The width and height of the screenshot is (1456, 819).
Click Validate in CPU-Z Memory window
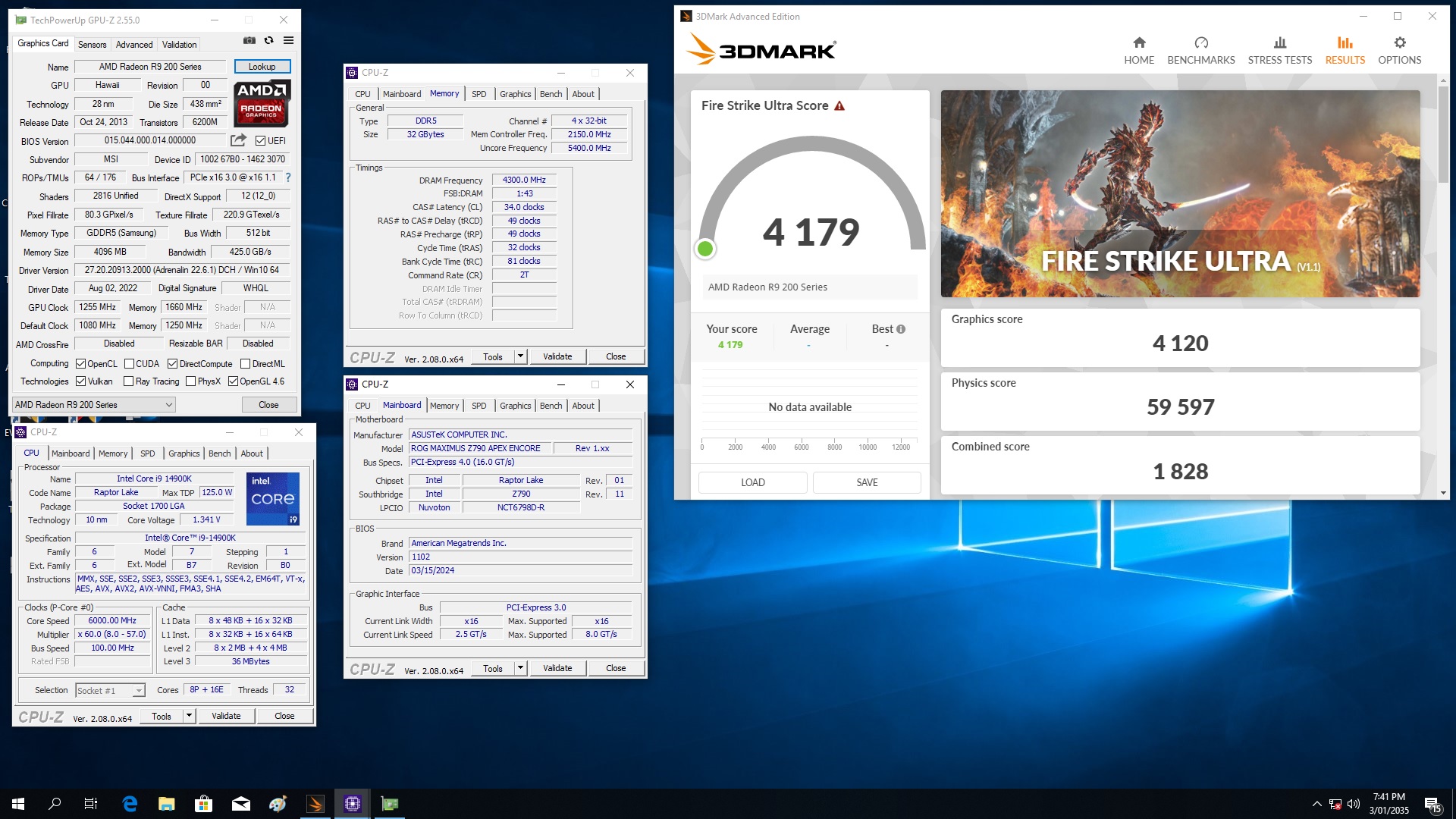tap(557, 356)
